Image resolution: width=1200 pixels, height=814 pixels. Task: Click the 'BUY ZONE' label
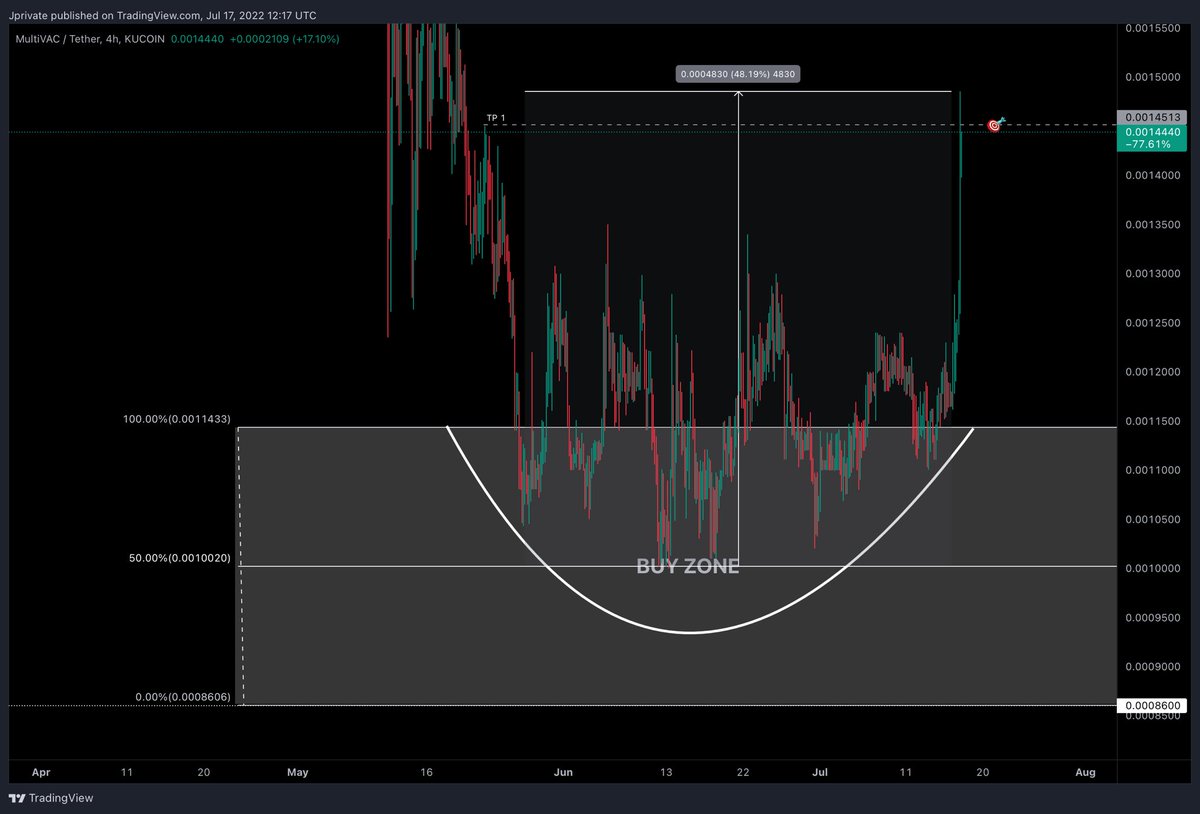coord(688,566)
